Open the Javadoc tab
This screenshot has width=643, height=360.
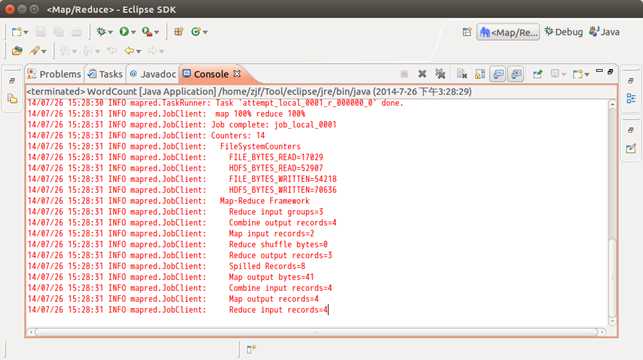coord(153,74)
